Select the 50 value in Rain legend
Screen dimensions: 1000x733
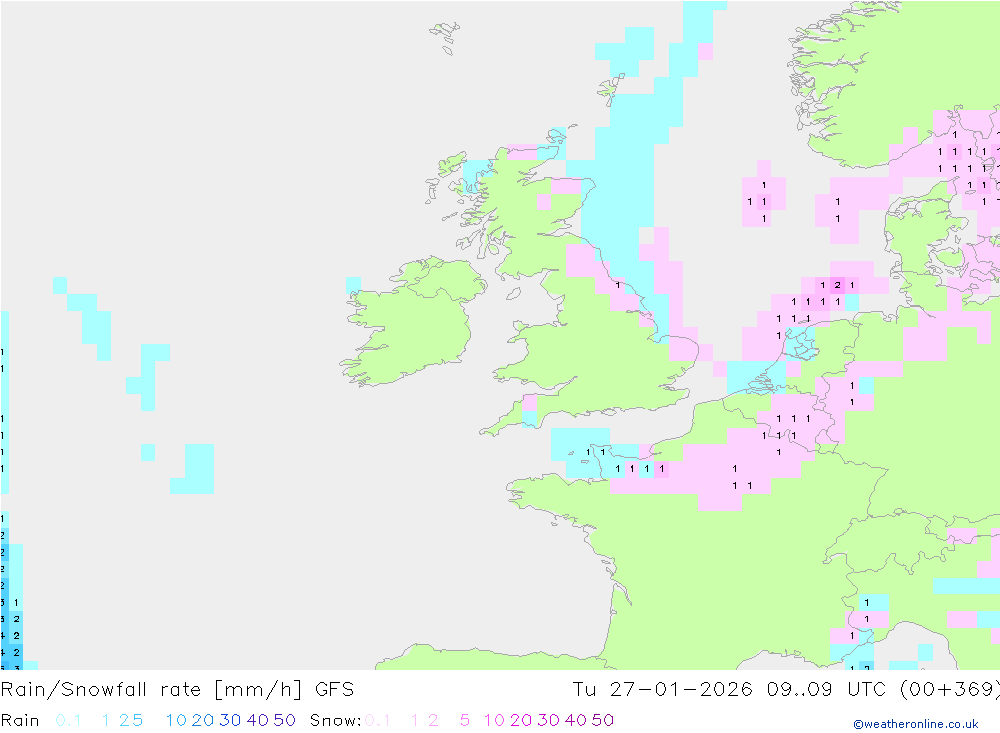coord(284,720)
